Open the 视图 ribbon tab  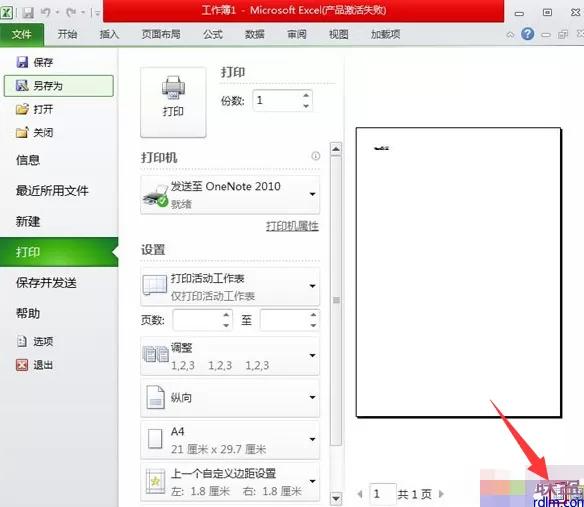(339, 35)
